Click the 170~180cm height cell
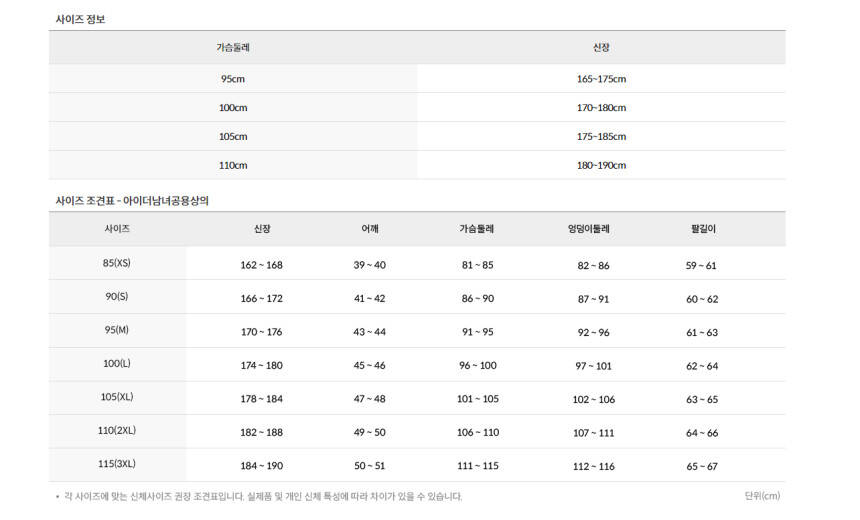Image resolution: width=860 pixels, height=520 pixels. point(601,108)
